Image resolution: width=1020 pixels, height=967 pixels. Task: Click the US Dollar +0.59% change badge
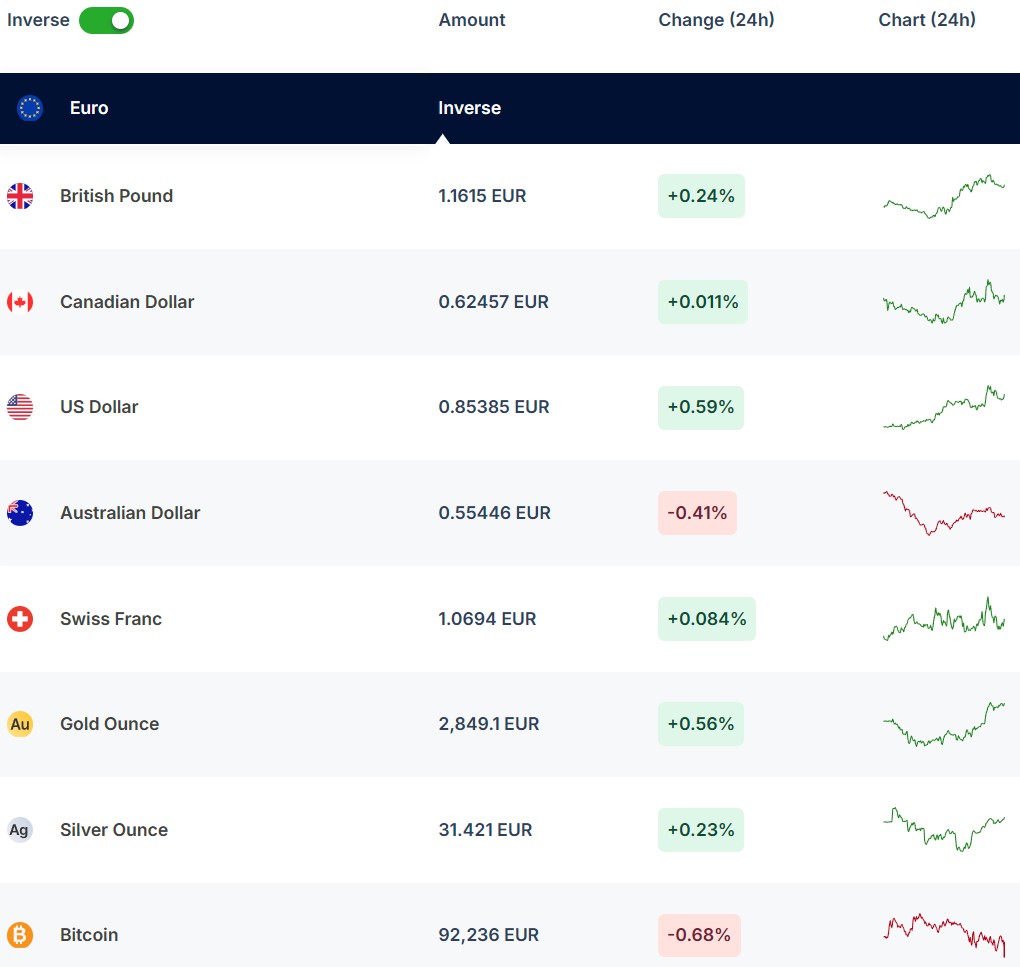coord(700,407)
